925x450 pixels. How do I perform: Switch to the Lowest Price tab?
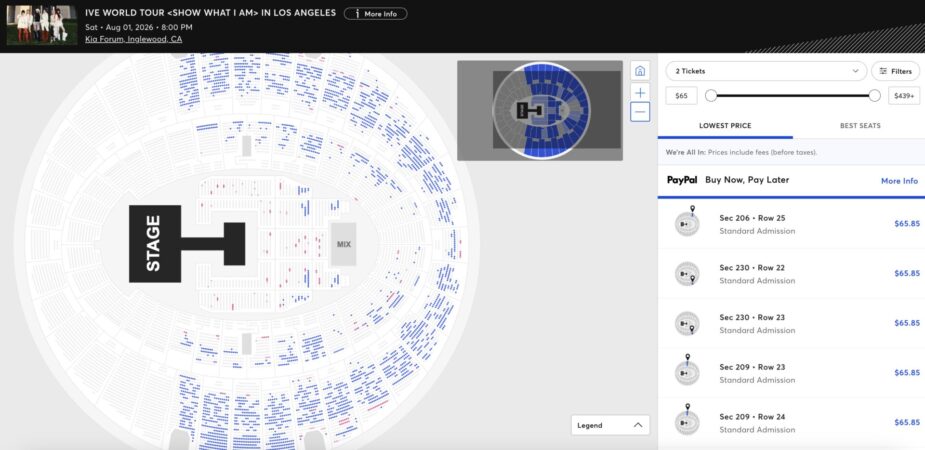click(x=725, y=126)
